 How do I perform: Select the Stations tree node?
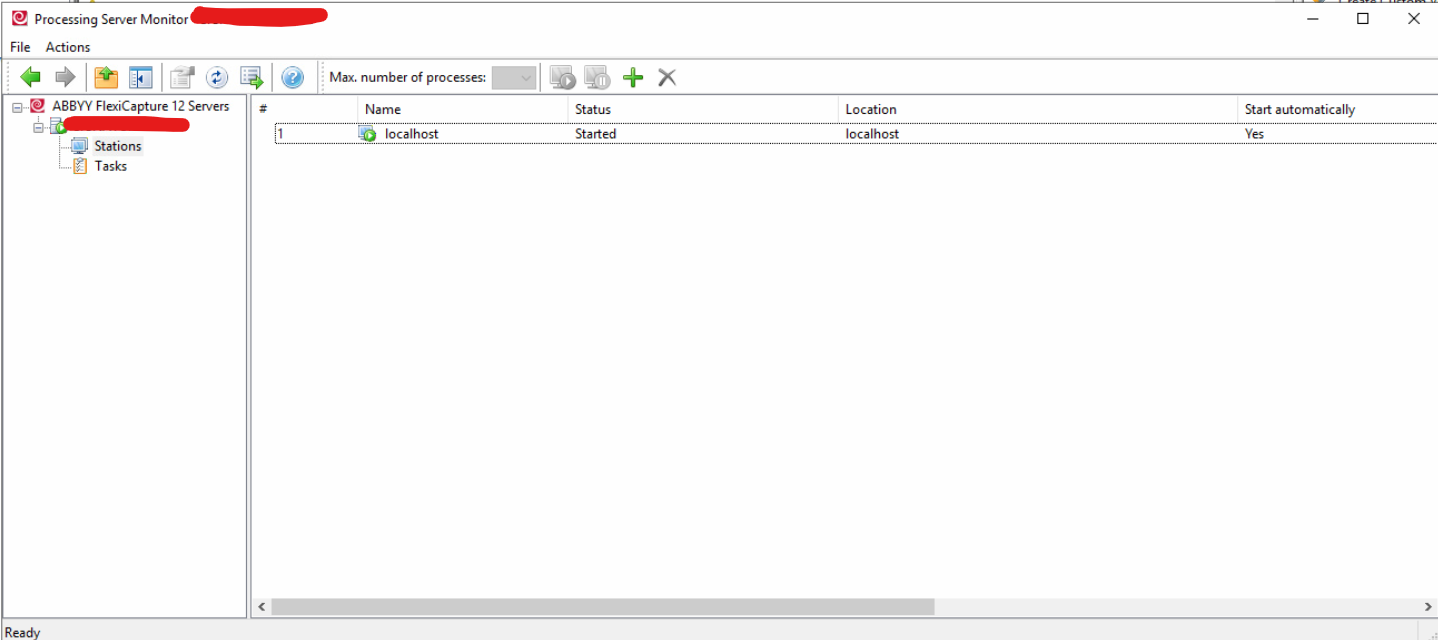(118, 146)
